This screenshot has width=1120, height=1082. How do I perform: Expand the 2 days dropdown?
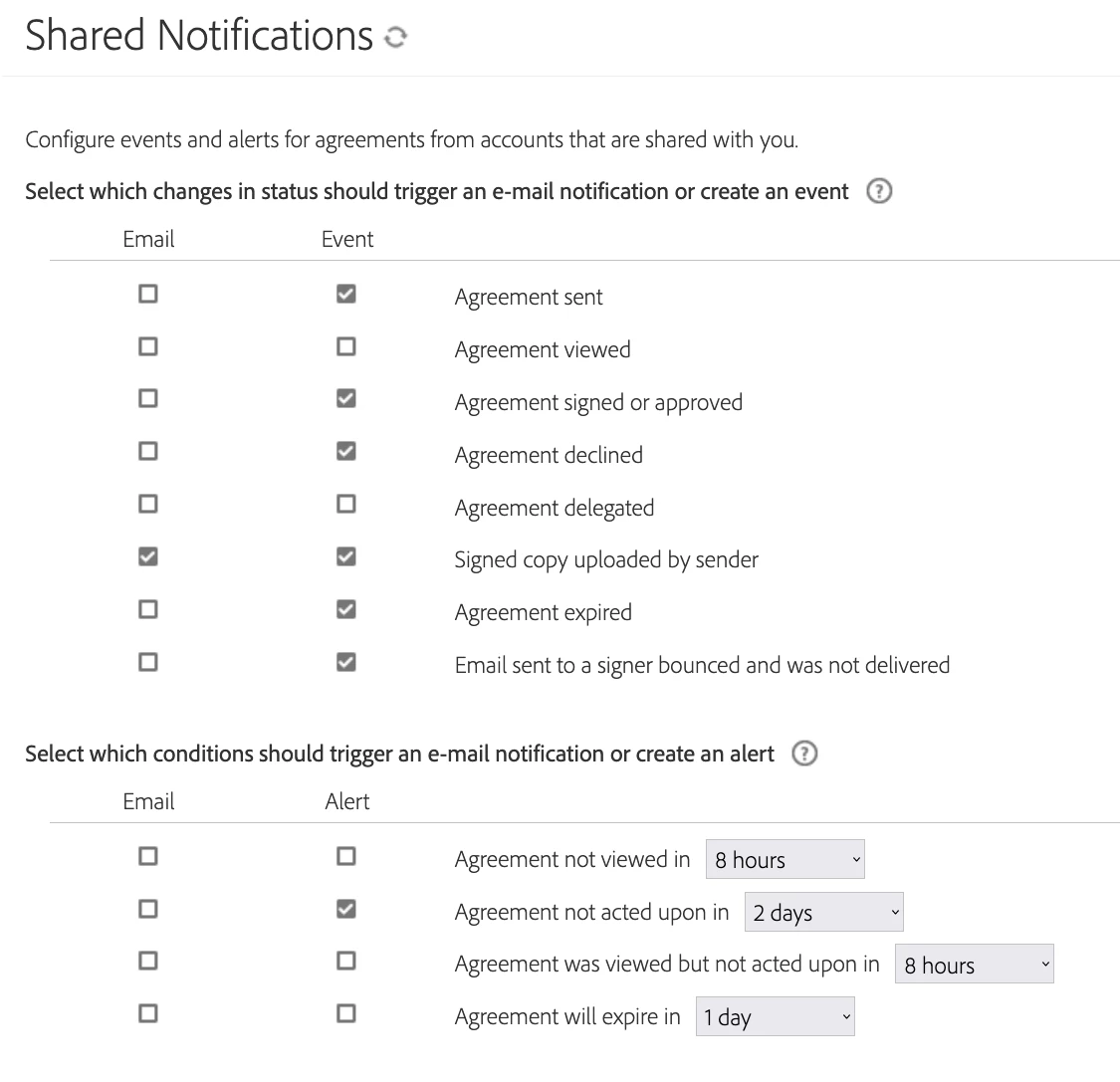point(823,912)
